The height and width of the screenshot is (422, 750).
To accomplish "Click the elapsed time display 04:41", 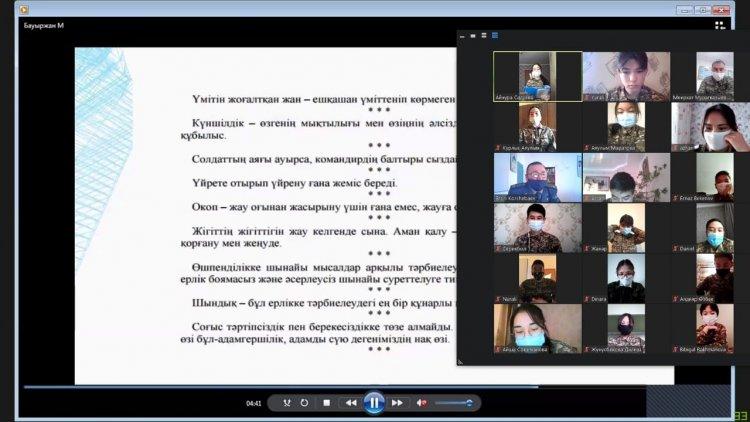I will [x=254, y=404].
